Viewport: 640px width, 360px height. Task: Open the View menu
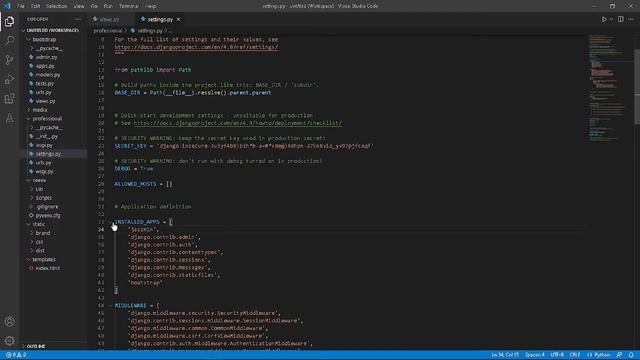click(x=79, y=6)
